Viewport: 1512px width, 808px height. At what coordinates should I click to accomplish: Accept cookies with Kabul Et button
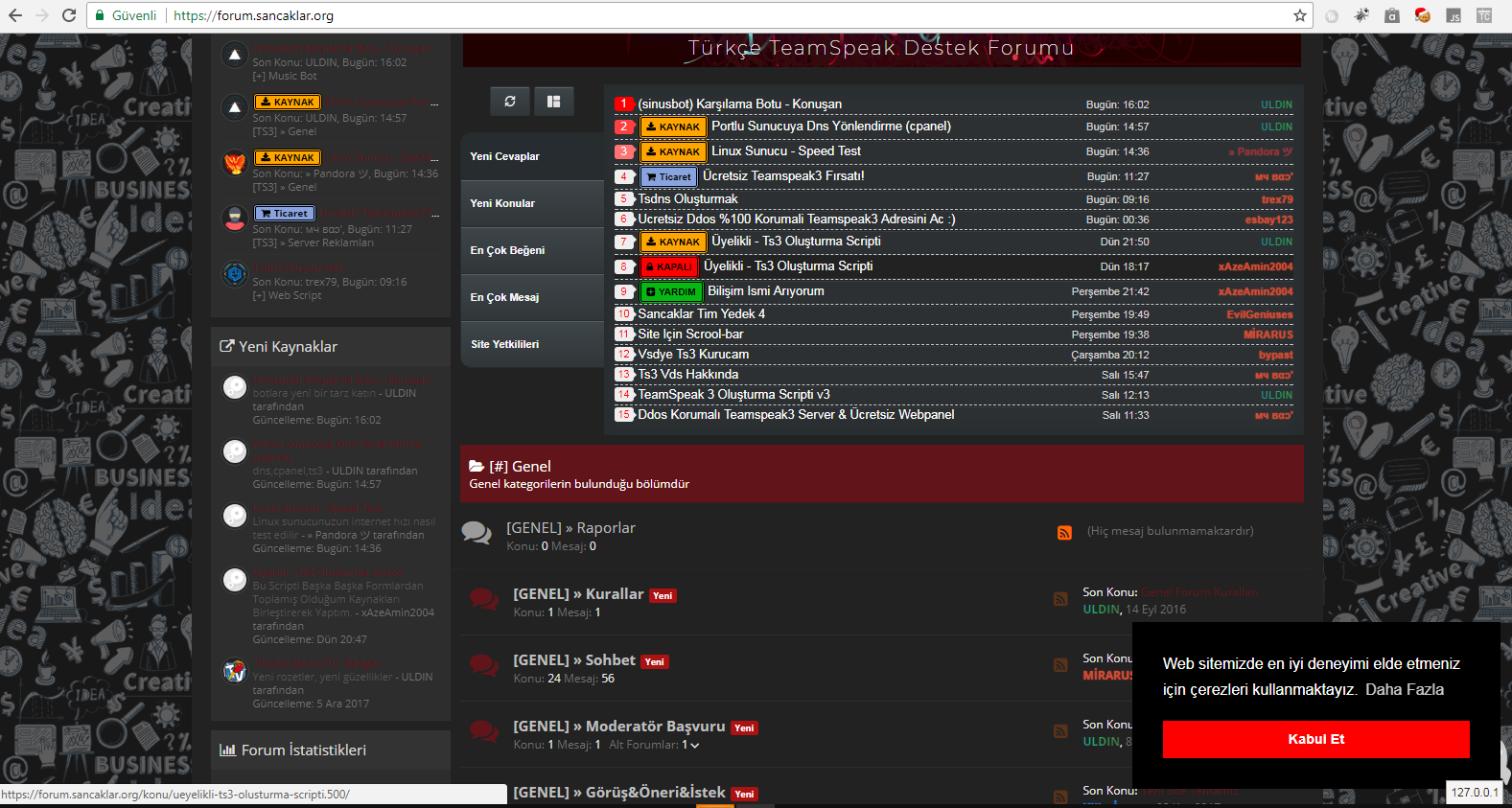[1316, 739]
